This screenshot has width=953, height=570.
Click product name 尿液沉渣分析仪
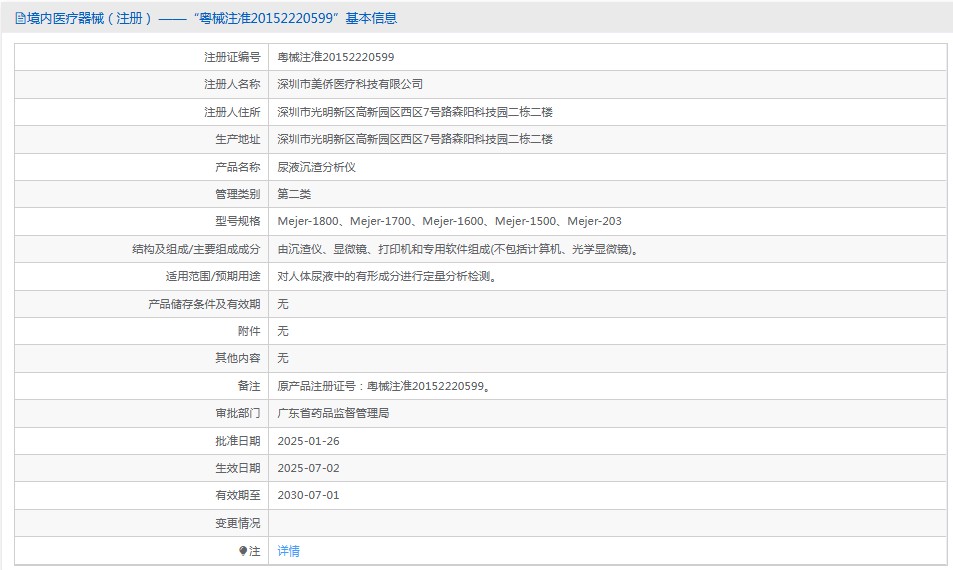[317, 167]
